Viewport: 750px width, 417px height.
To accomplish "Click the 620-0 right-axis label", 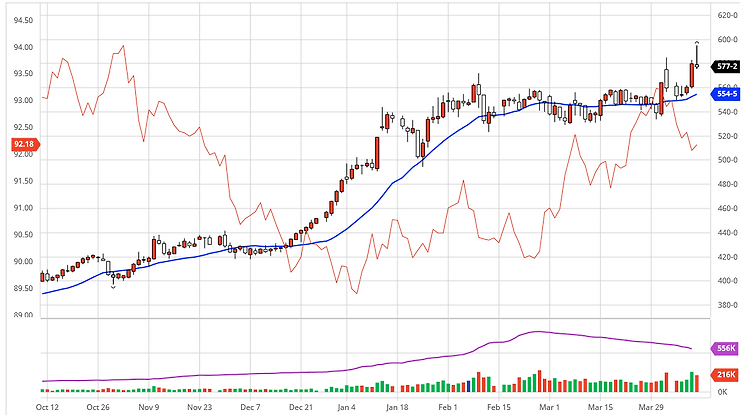I will [728, 15].
